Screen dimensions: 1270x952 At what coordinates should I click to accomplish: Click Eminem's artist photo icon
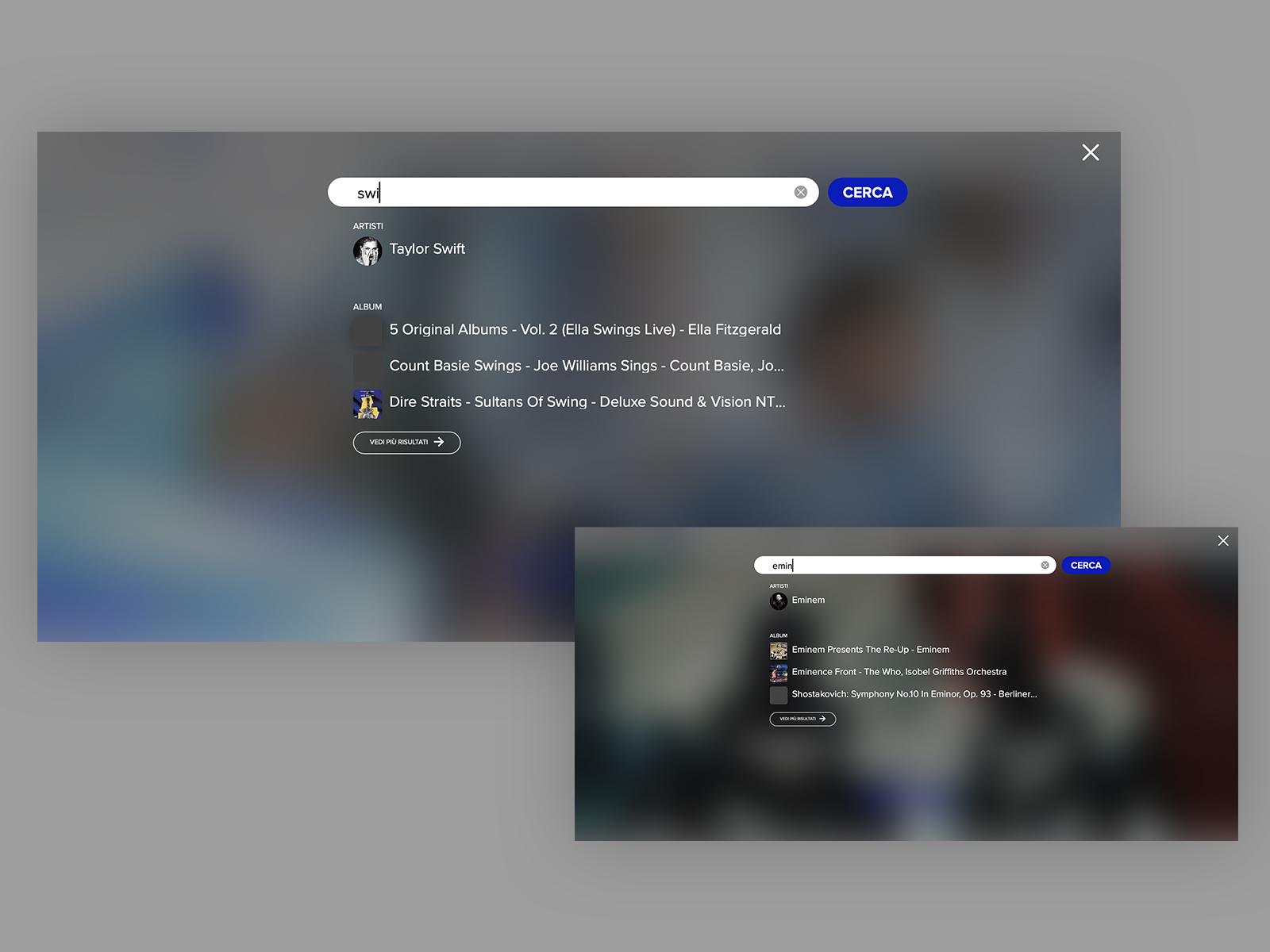tap(779, 601)
